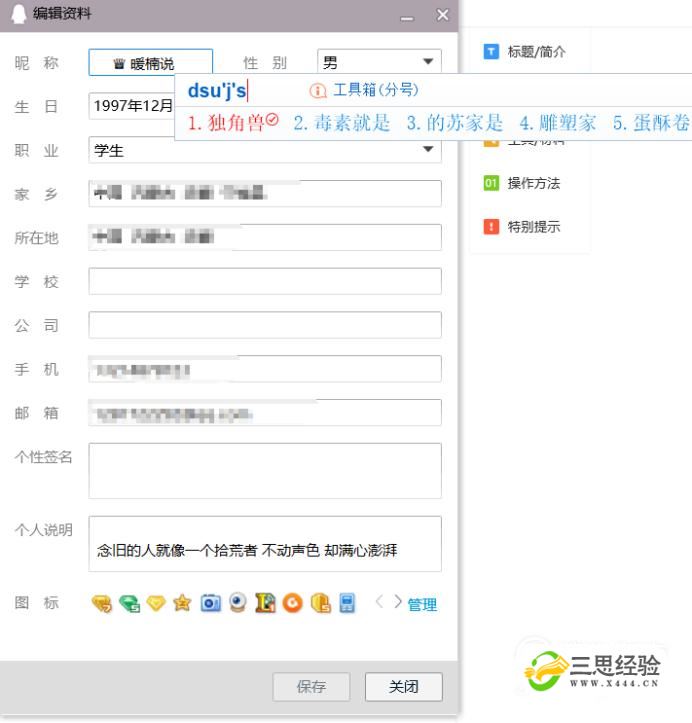Click the 邮箱 email input field
The image size is (692, 723).
(265, 412)
